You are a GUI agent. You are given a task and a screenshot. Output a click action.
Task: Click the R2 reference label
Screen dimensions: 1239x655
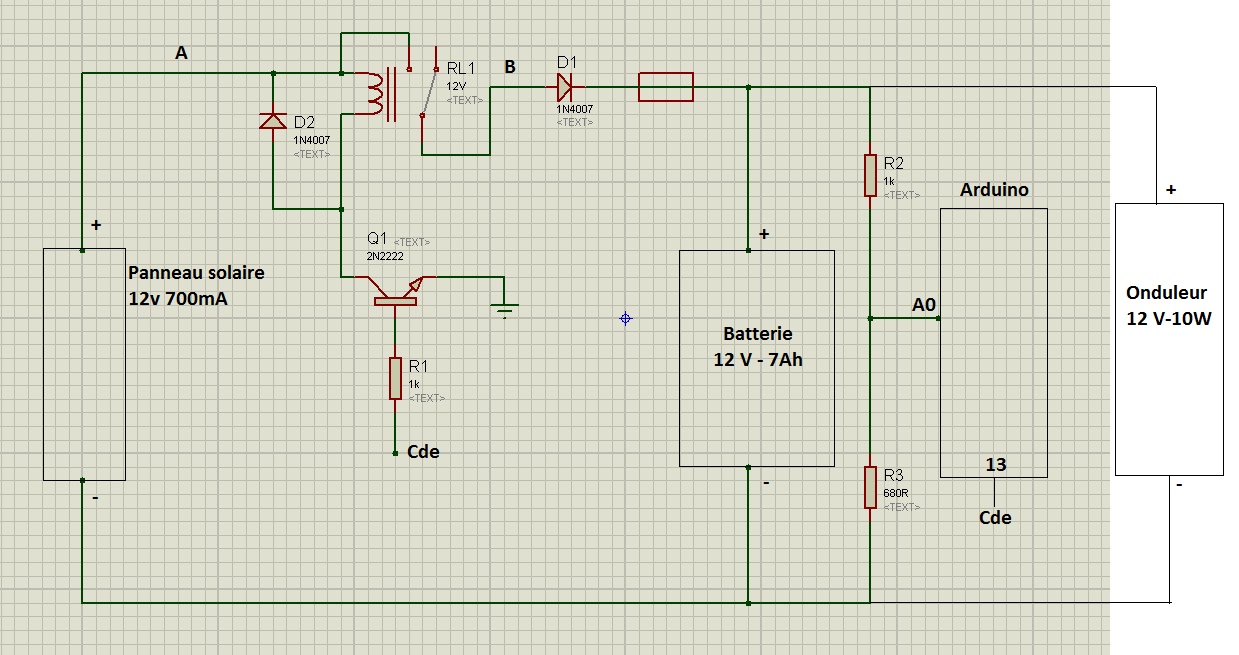point(893,162)
